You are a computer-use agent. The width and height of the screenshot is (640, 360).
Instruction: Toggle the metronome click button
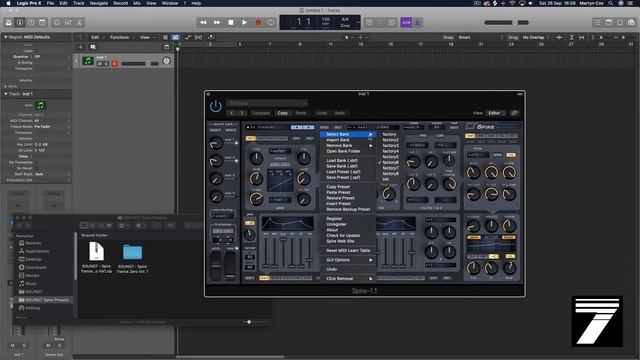pyautogui.click(x=418, y=23)
